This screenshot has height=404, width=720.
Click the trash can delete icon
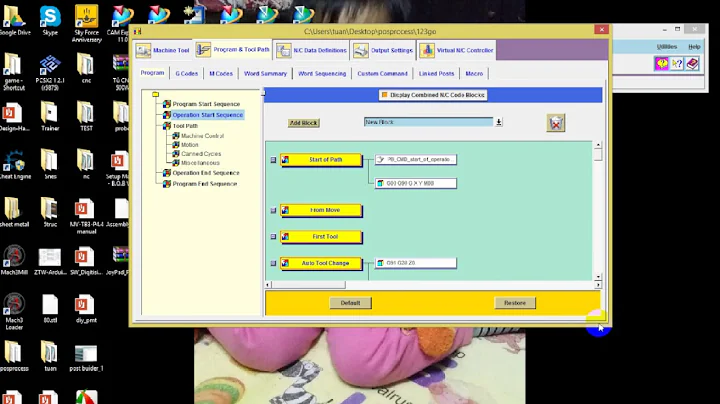(x=556, y=123)
